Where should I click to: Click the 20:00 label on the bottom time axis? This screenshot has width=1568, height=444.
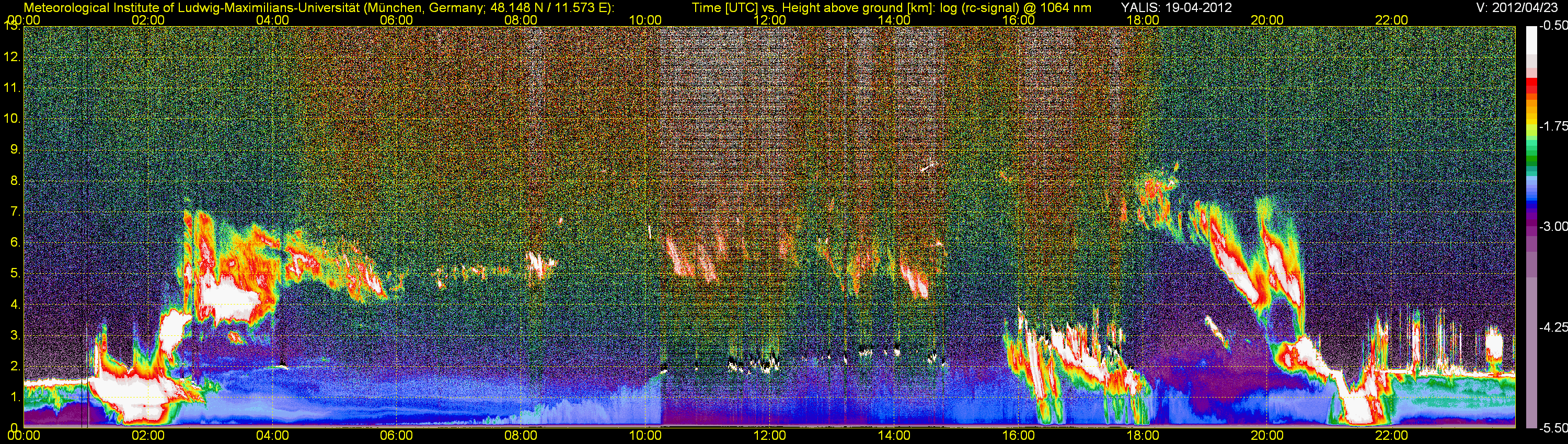(x=1267, y=436)
